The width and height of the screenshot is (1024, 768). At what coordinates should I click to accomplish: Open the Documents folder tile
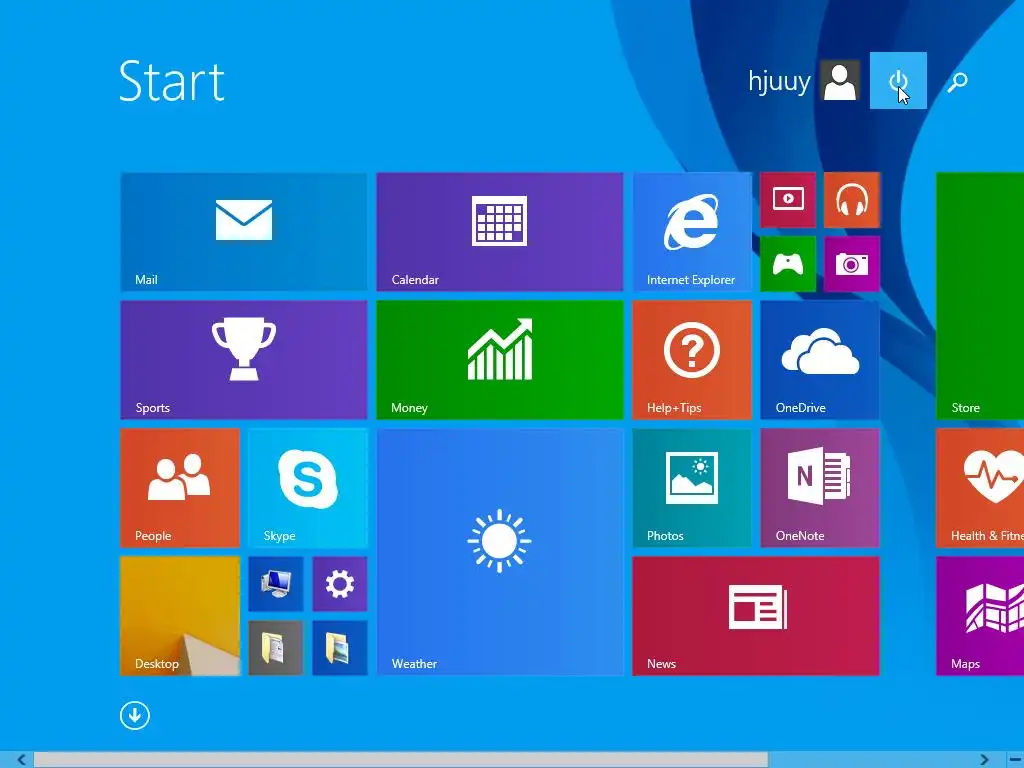click(276, 648)
